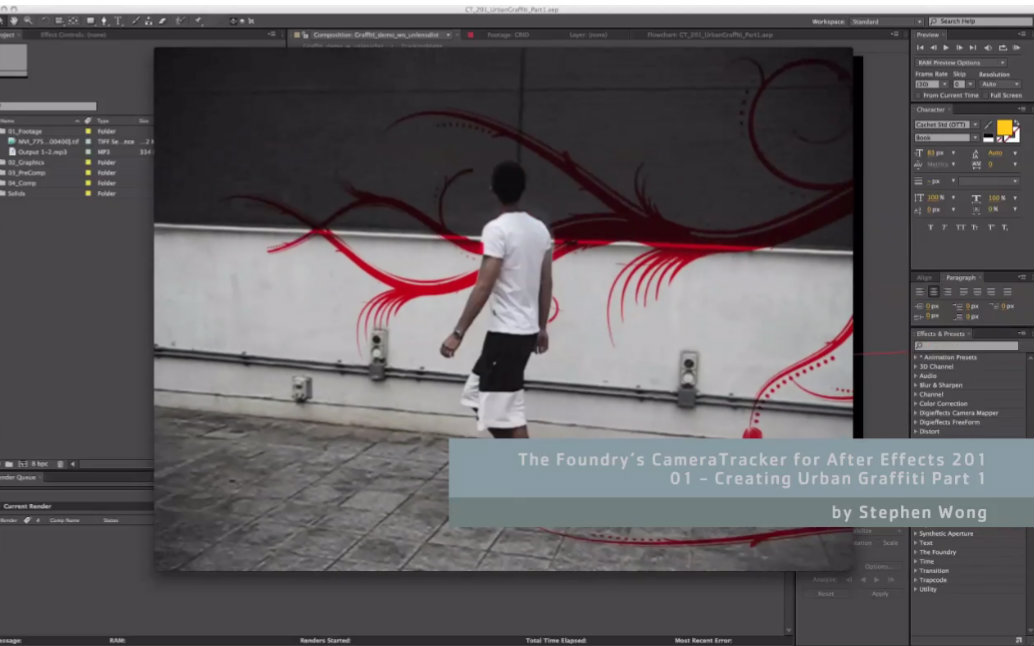The height and width of the screenshot is (646, 1034).
Task: Select the Pen tool
Action: (x=104, y=19)
